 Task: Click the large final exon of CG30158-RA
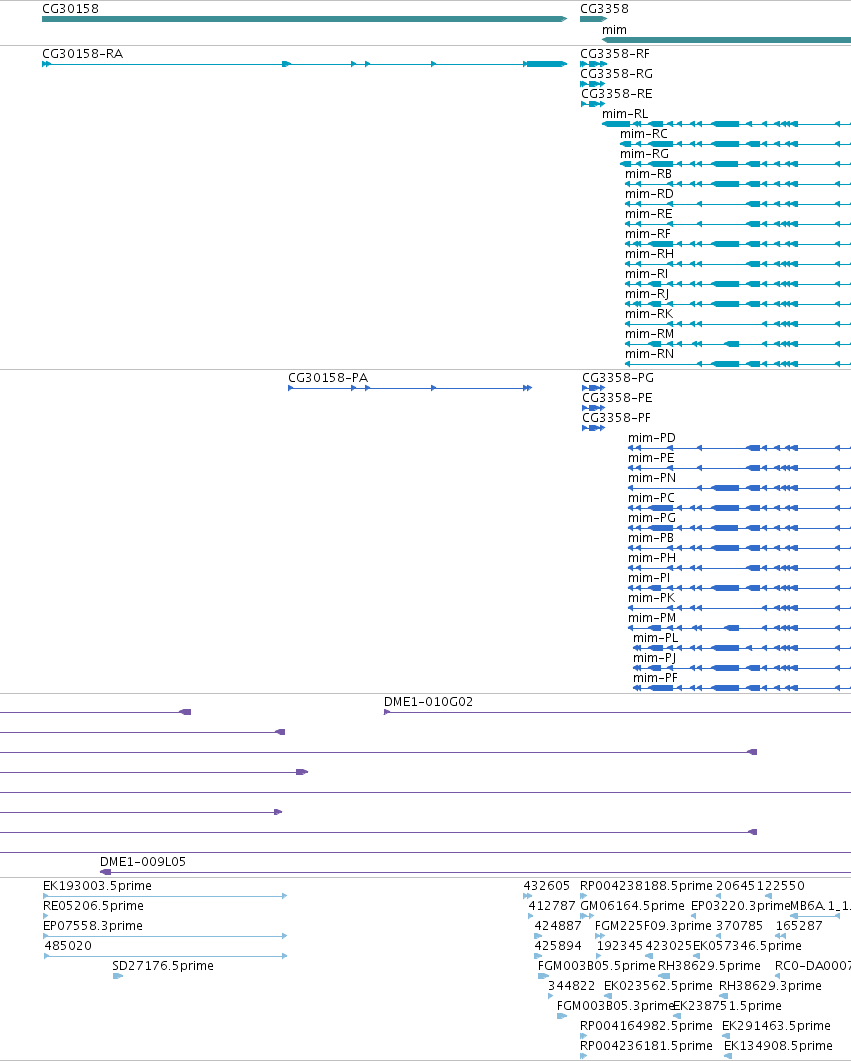point(546,64)
